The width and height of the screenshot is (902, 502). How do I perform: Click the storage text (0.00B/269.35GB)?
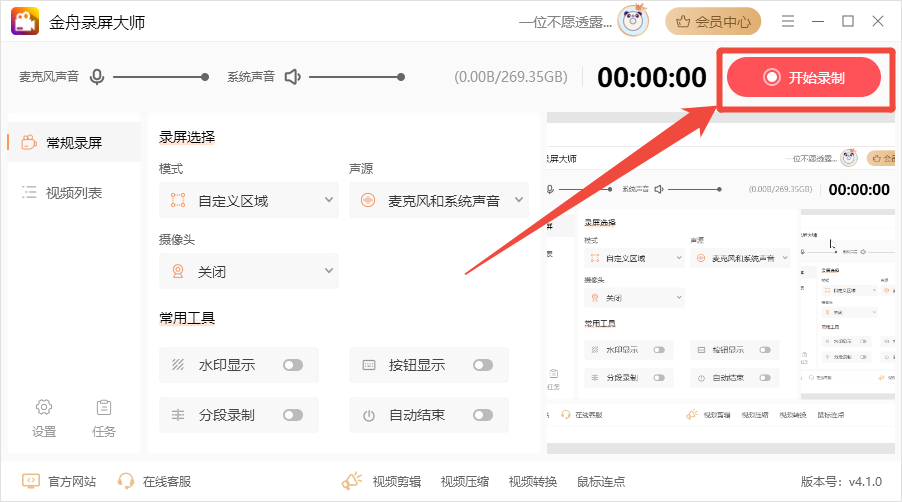[x=511, y=77]
